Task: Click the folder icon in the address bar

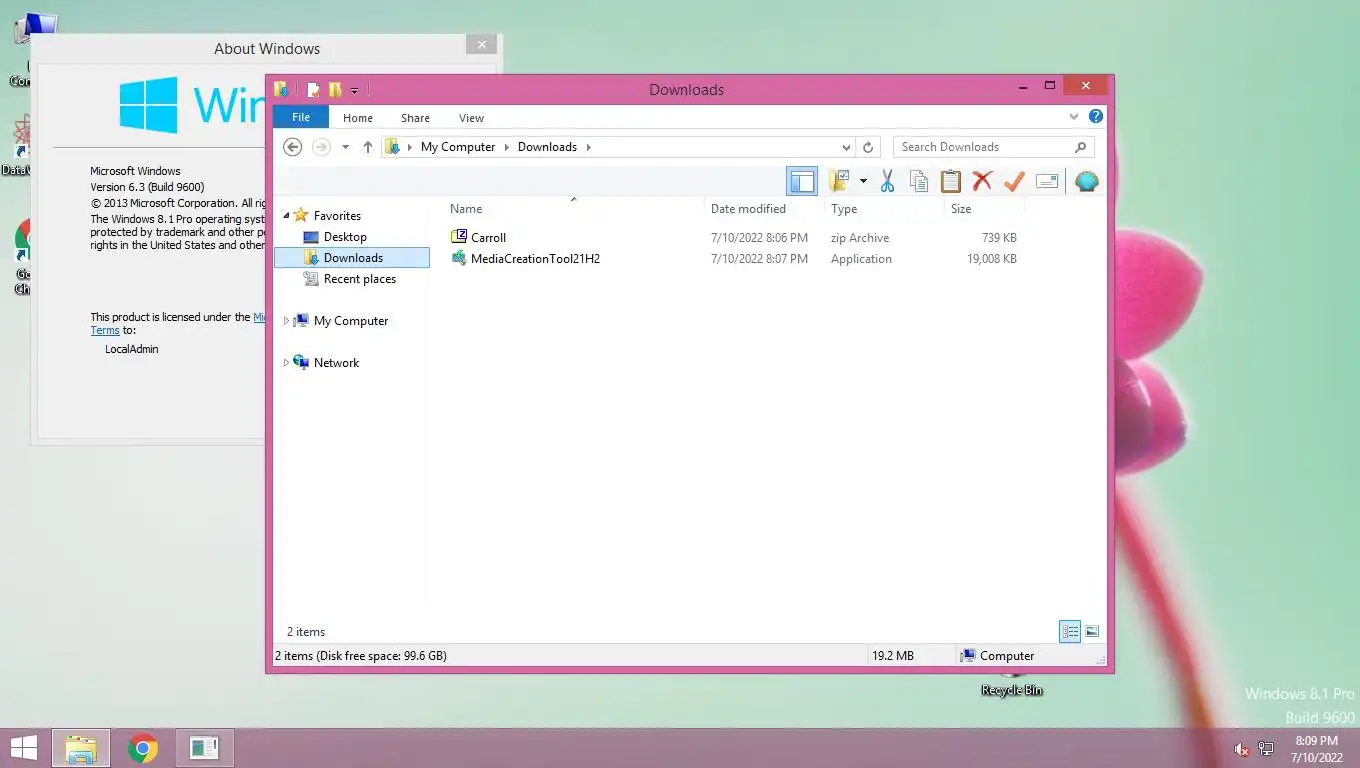Action: [393, 147]
